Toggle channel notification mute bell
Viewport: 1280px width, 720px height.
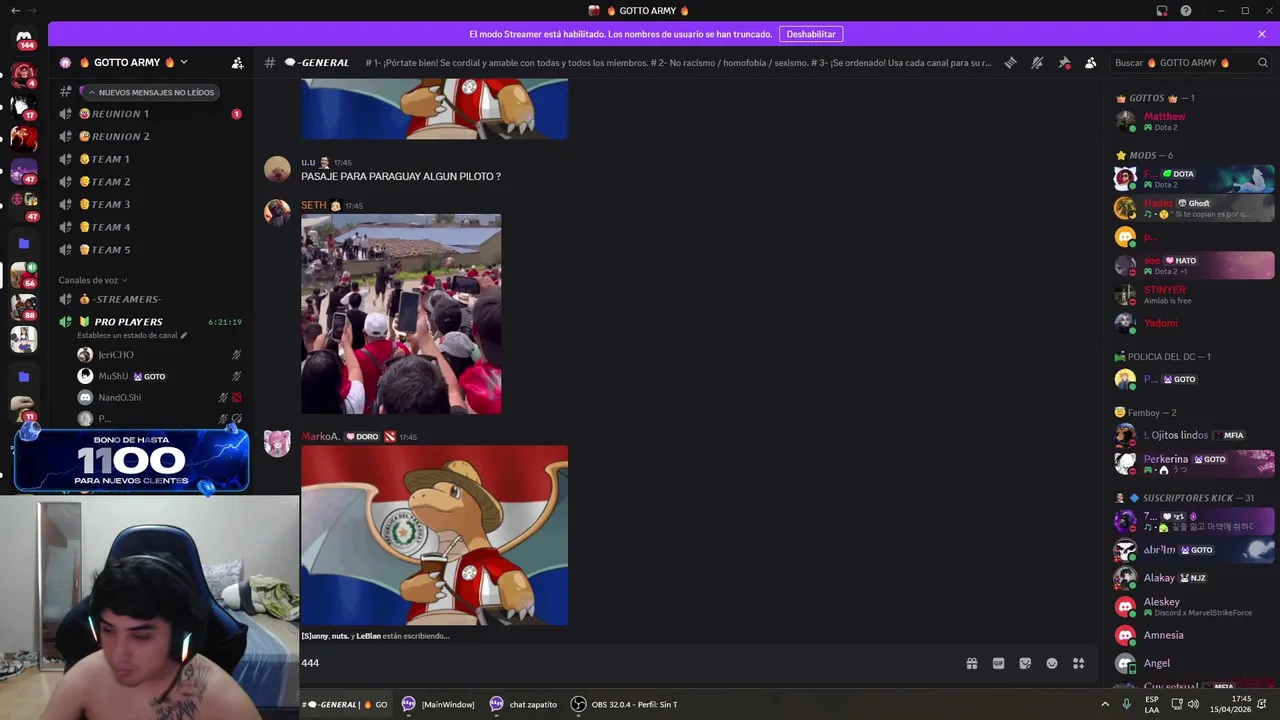pyautogui.click(x=1037, y=62)
